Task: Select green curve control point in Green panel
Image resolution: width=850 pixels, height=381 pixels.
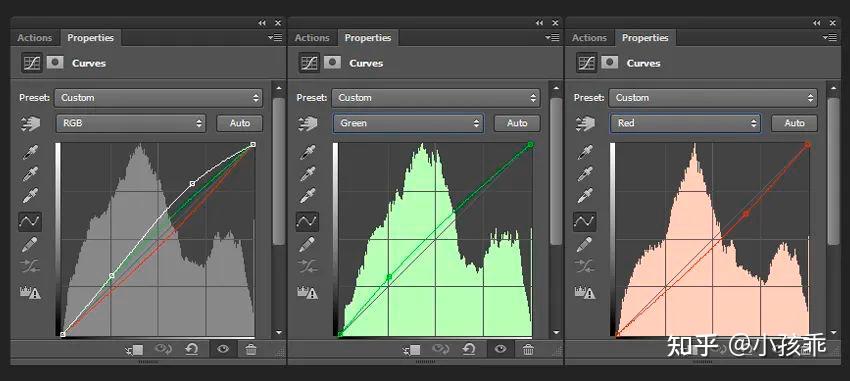Action: pyautogui.click(x=389, y=277)
